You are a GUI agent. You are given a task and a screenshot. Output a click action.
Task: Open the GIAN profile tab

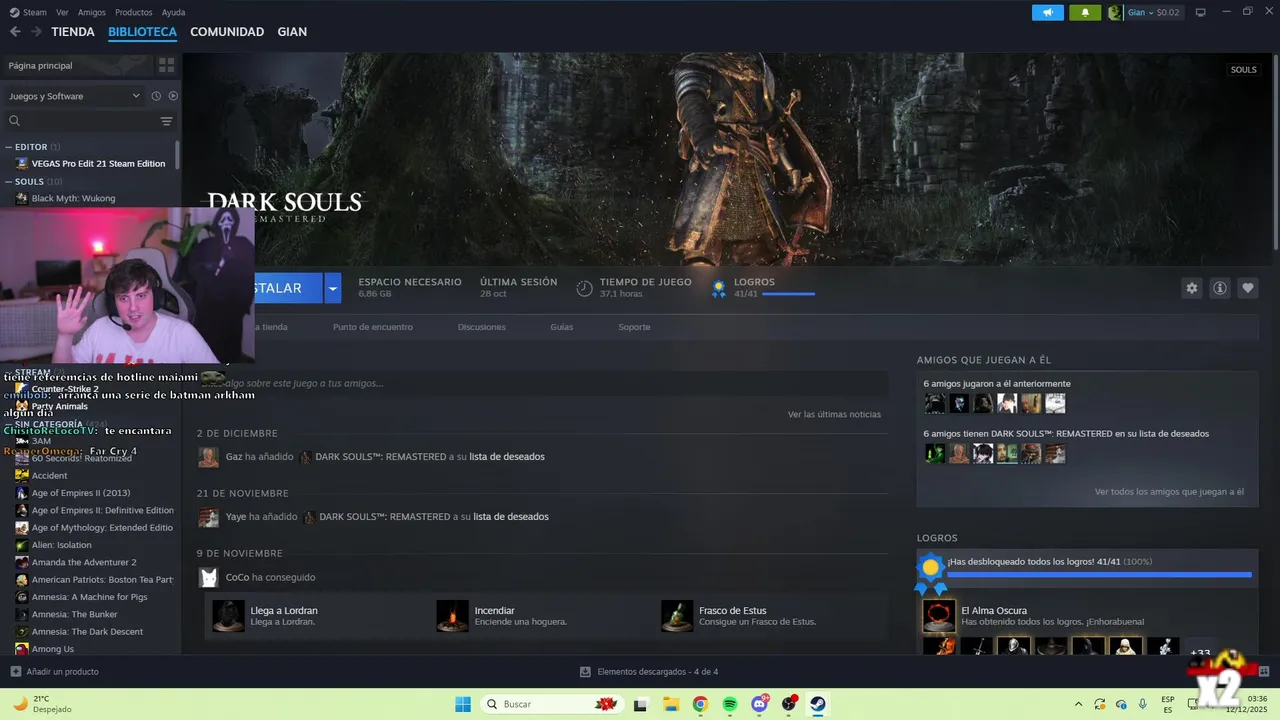(292, 32)
